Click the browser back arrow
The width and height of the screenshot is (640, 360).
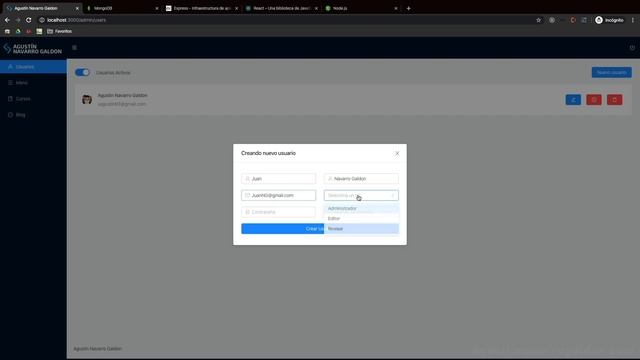(x=7, y=20)
